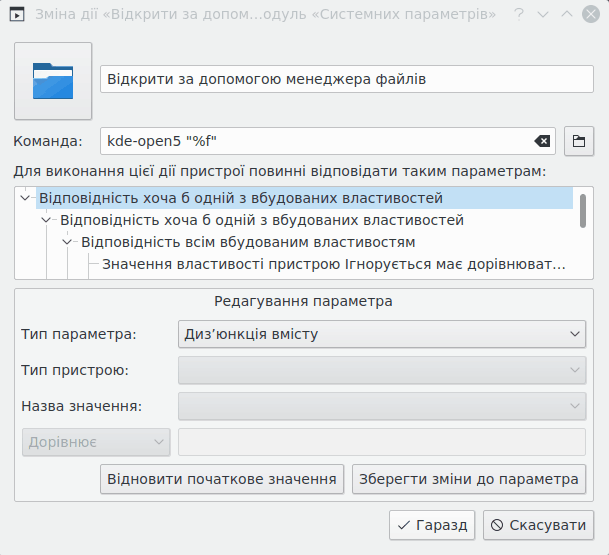Screen dimensions: 609x555
Task: Collapse the top-level tree node
Action: click(x=26, y=198)
